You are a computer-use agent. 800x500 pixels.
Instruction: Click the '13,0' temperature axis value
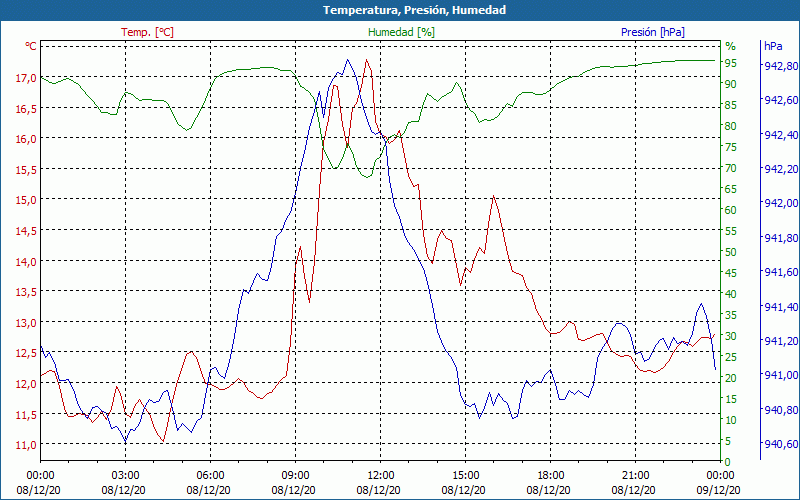pos(26,323)
